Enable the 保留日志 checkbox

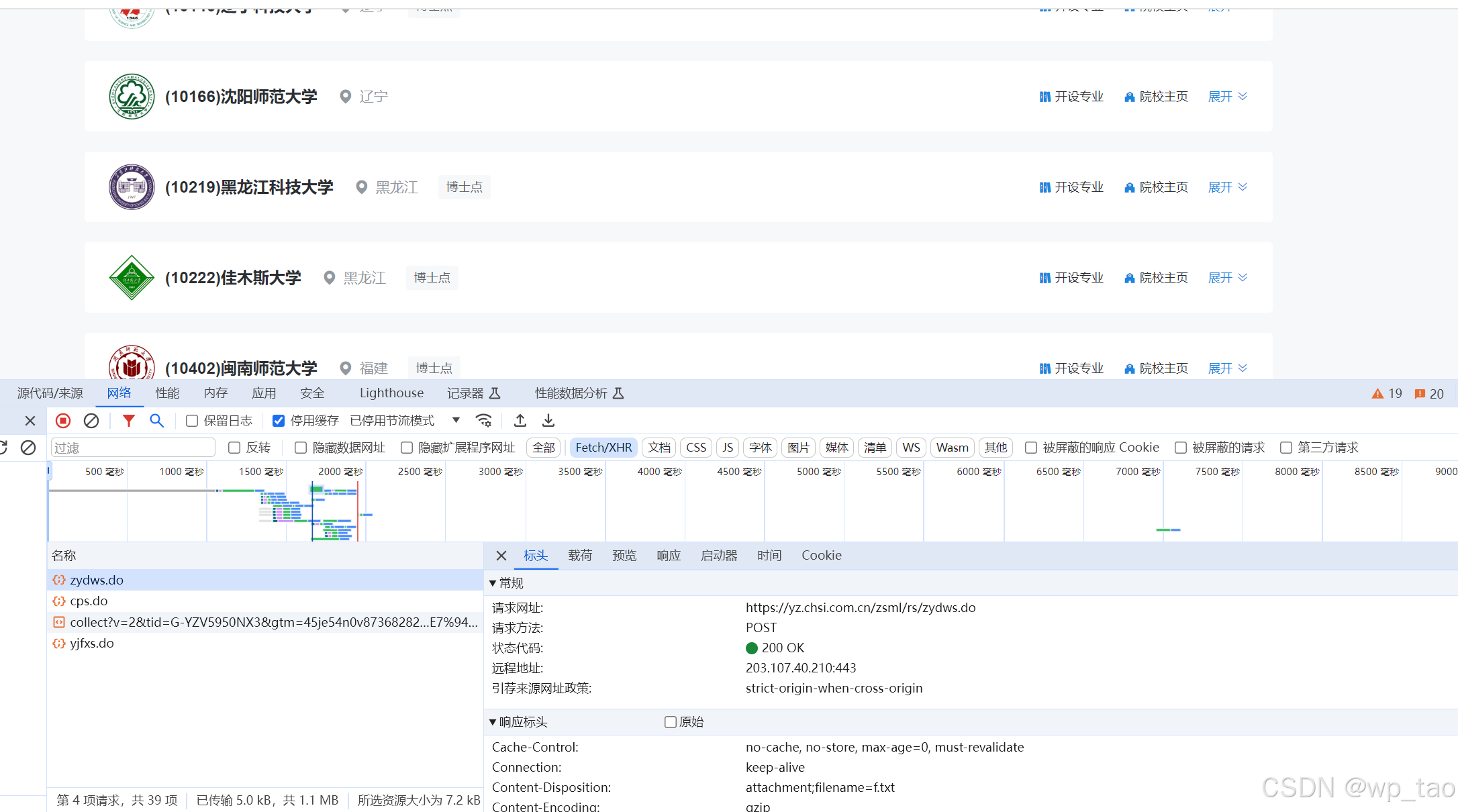pyautogui.click(x=192, y=421)
